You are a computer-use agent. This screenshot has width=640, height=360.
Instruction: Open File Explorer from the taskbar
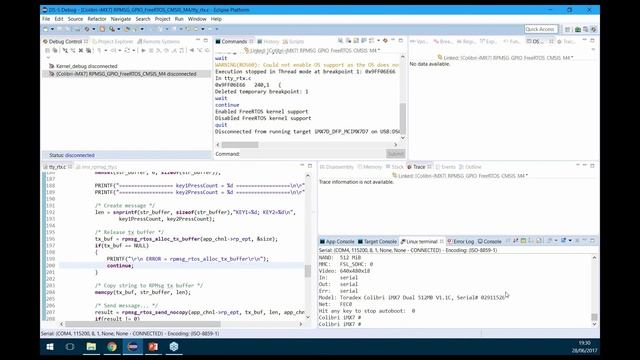click(91, 347)
